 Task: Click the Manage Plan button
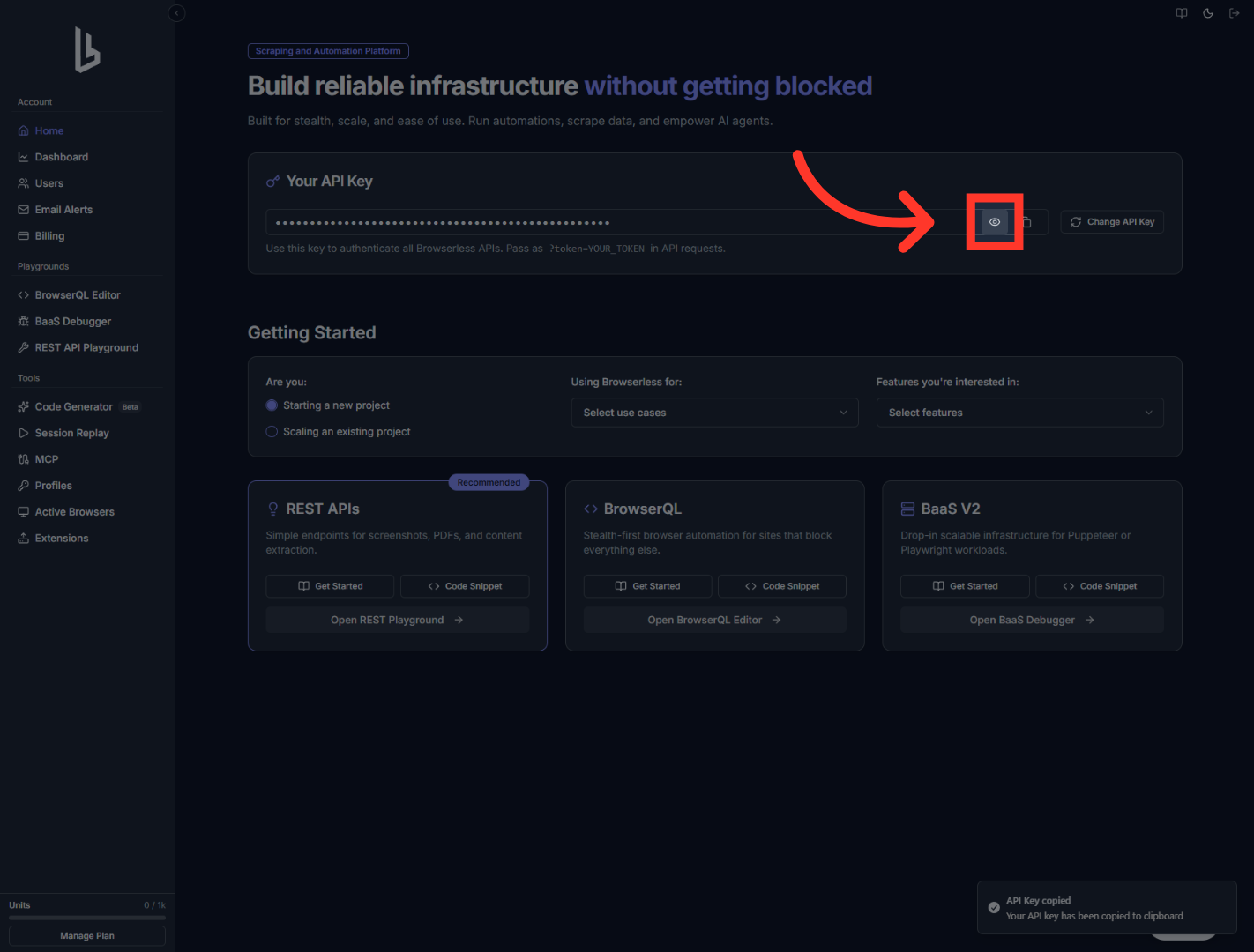point(87,936)
